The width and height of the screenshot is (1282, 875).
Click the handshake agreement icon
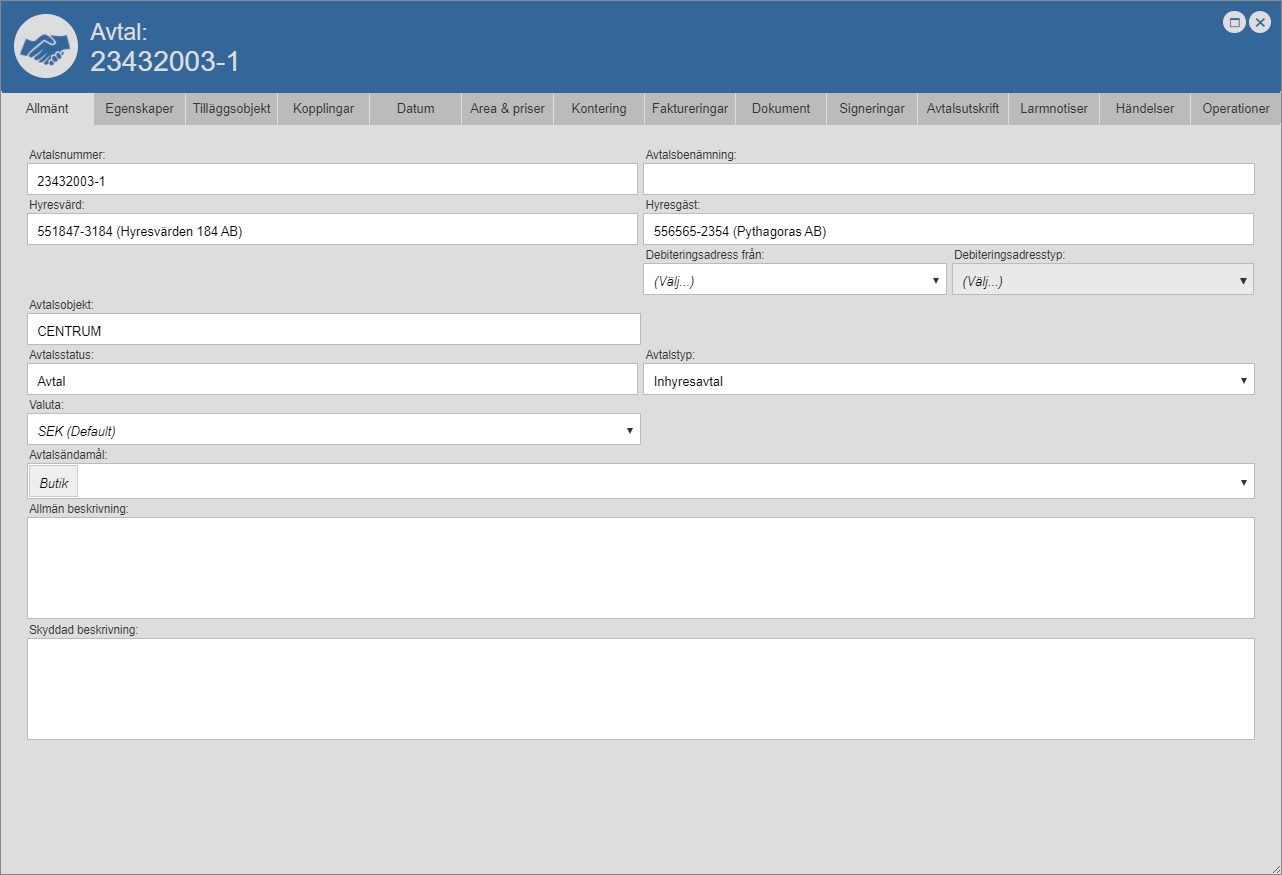pyautogui.click(x=46, y=46)
